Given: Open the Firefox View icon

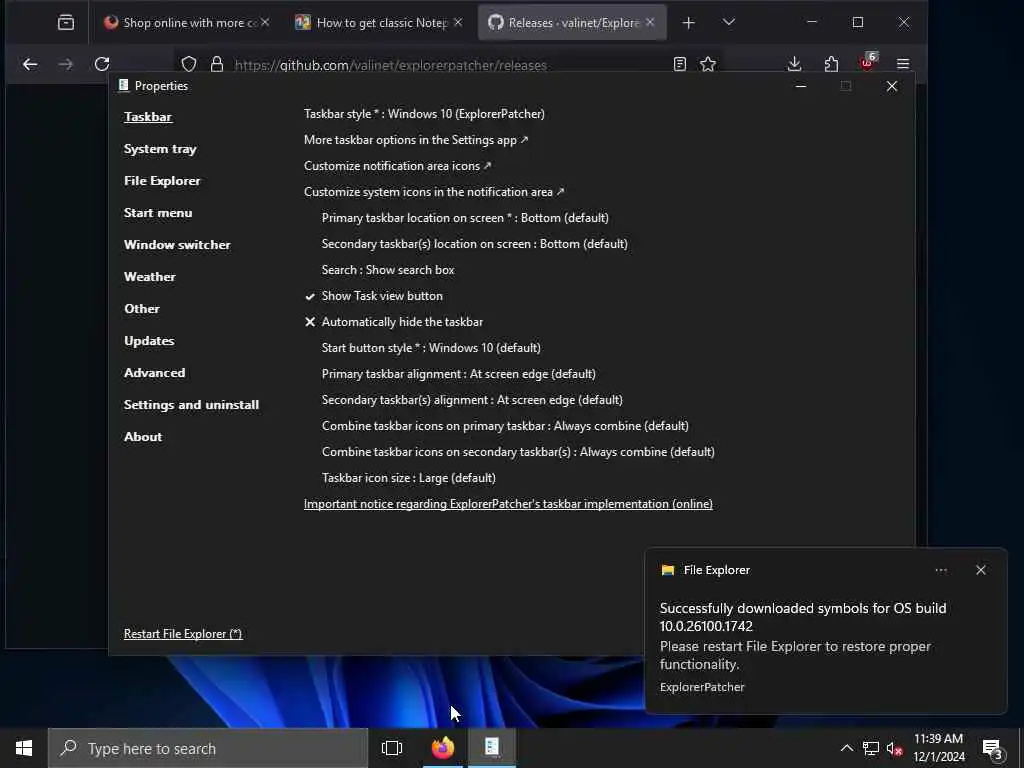Looking at the screenshot, I should pos(66,23).
